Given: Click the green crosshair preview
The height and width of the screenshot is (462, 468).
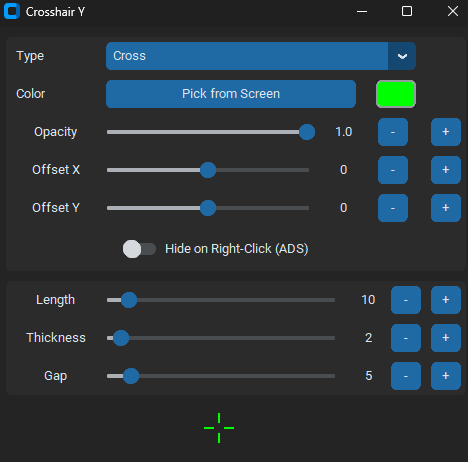Looking at the screenshot, I should coord(219,428).
